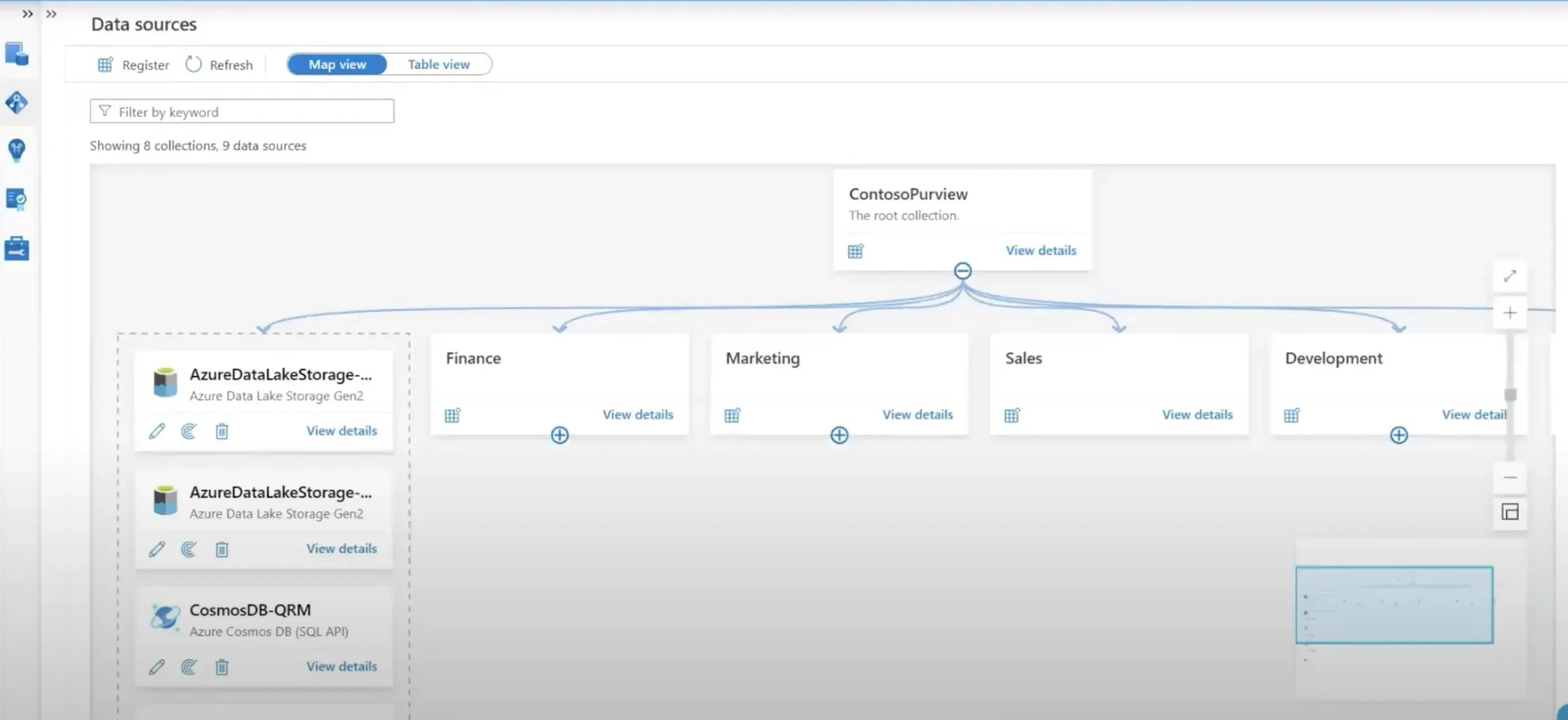Click the zoom slider handle
This screenshot has height=720, width=1568.
click(x=1510, y=395)
